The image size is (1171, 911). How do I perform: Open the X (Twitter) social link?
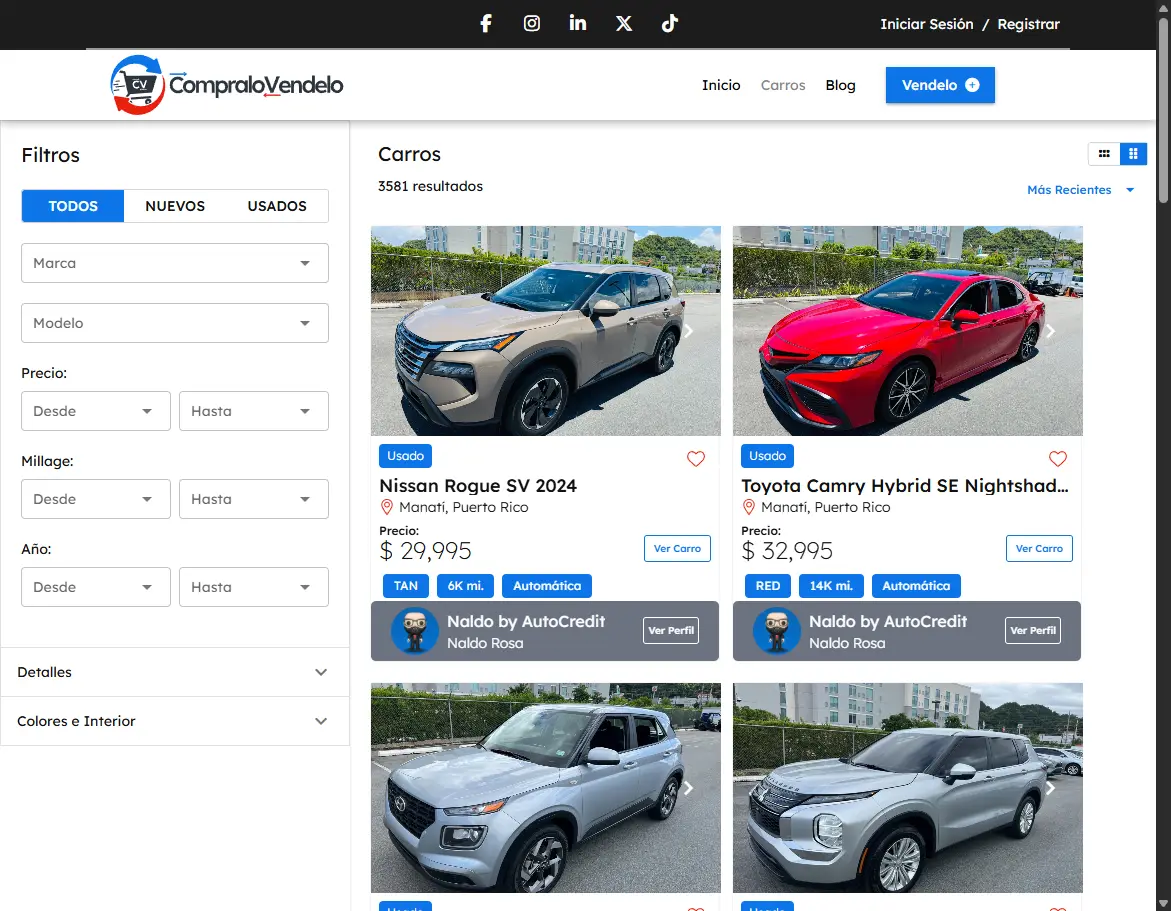tap(624, 24)
